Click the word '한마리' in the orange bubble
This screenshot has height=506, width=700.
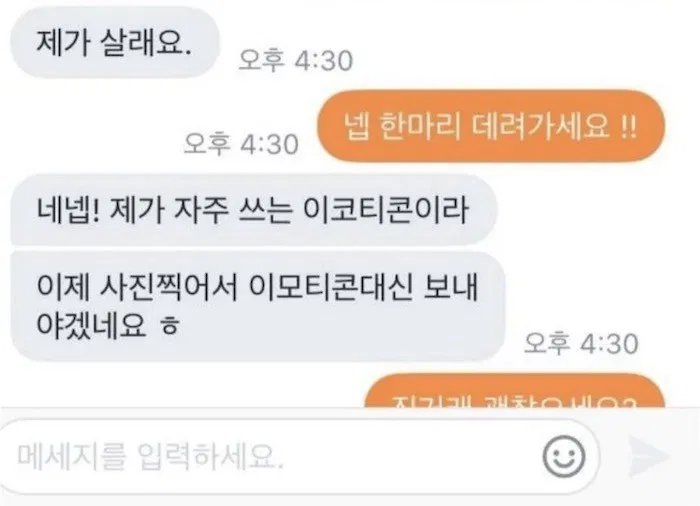pyautogui.click(x=420, y=126)
